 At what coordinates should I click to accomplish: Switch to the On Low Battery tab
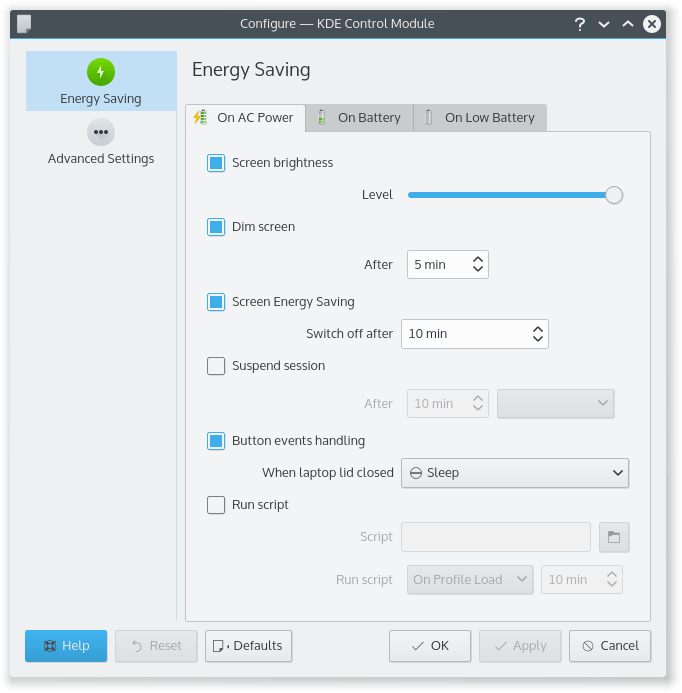tap(480, 118)
